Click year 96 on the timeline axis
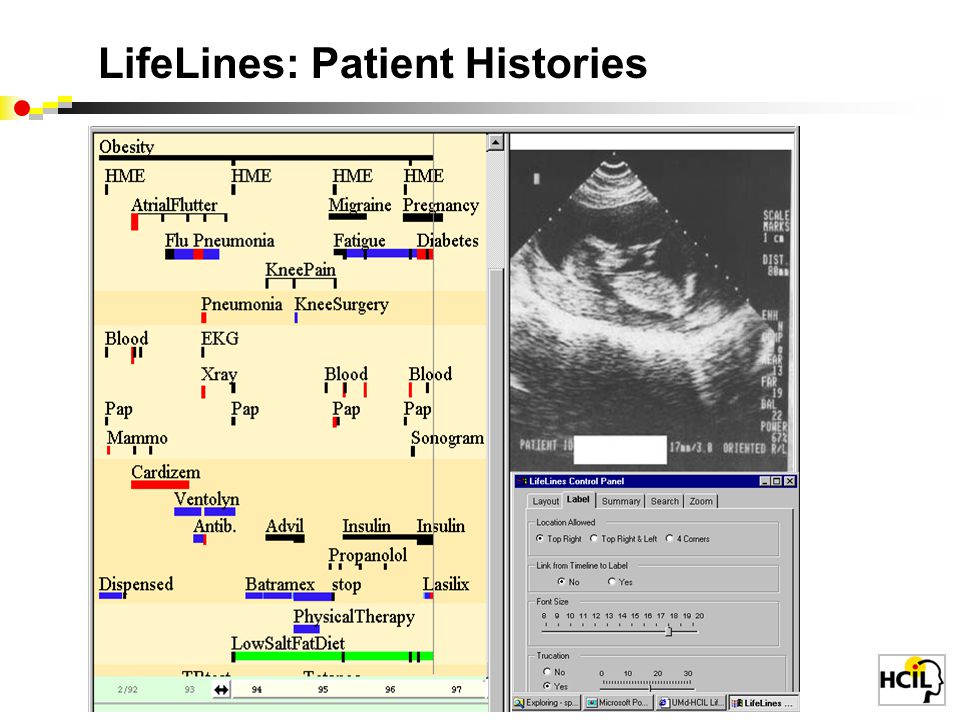 click(390, 689)
